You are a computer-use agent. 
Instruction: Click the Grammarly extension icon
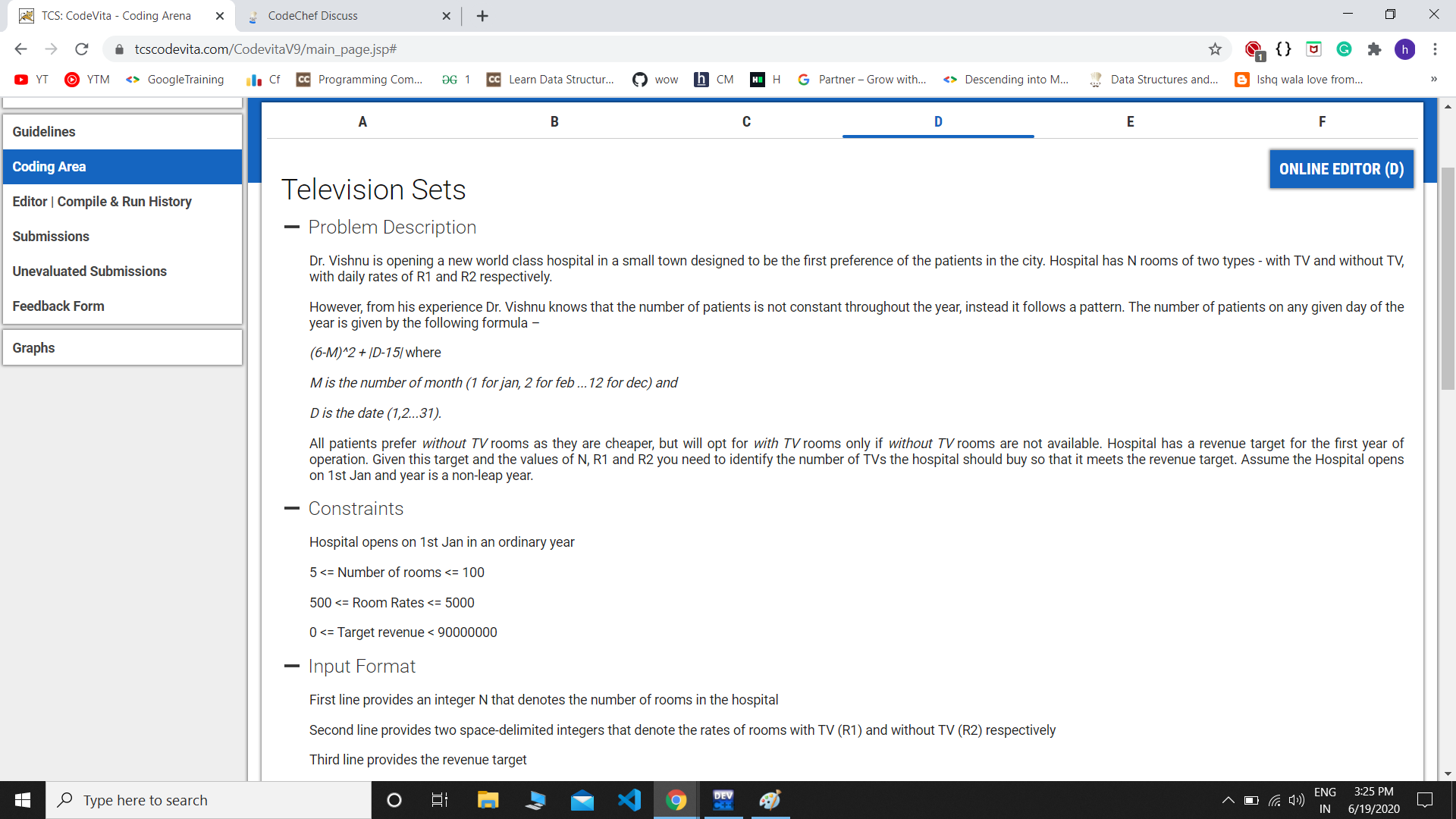pyautogui.click(x=1344, y=49)
